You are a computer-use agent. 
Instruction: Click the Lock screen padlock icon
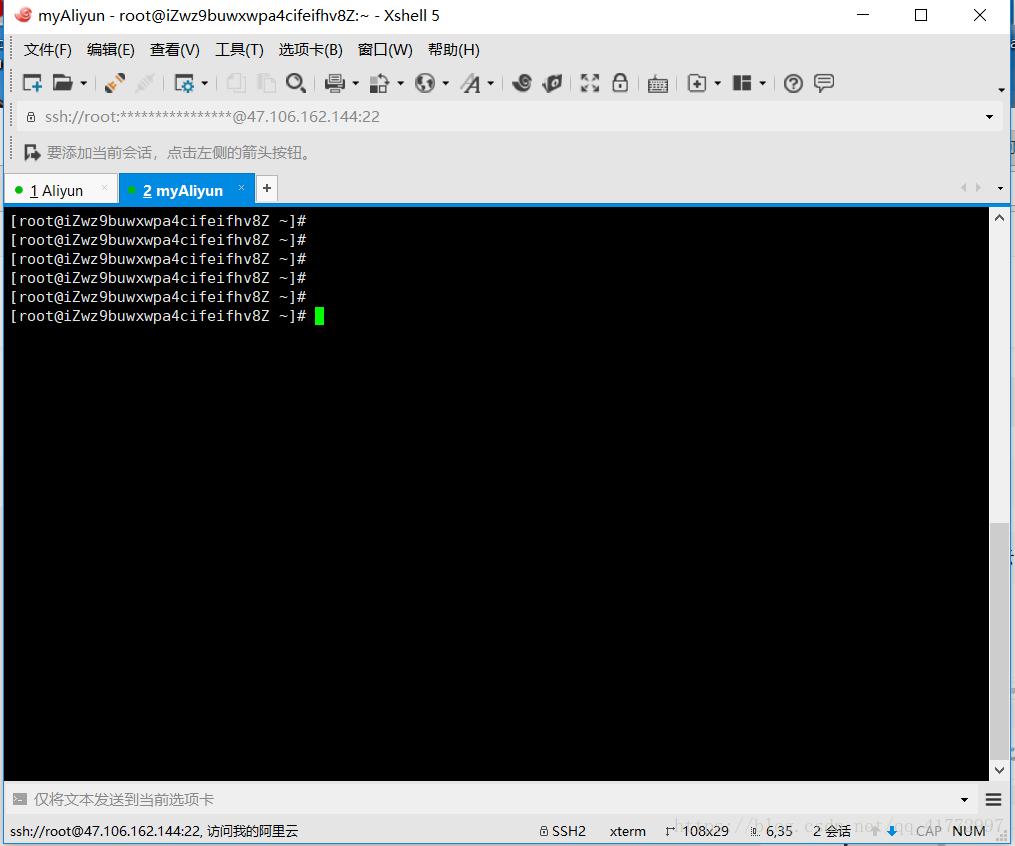point(620,82)
